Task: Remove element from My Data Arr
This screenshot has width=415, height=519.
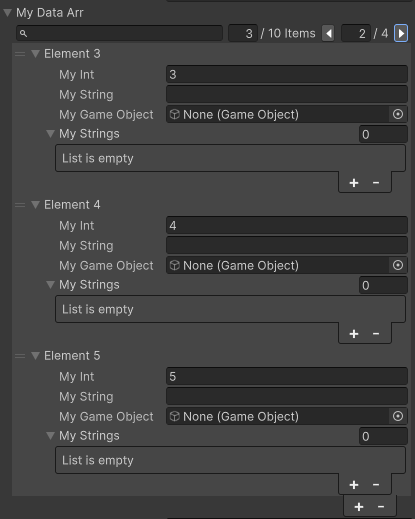Action: click(381, 507)
